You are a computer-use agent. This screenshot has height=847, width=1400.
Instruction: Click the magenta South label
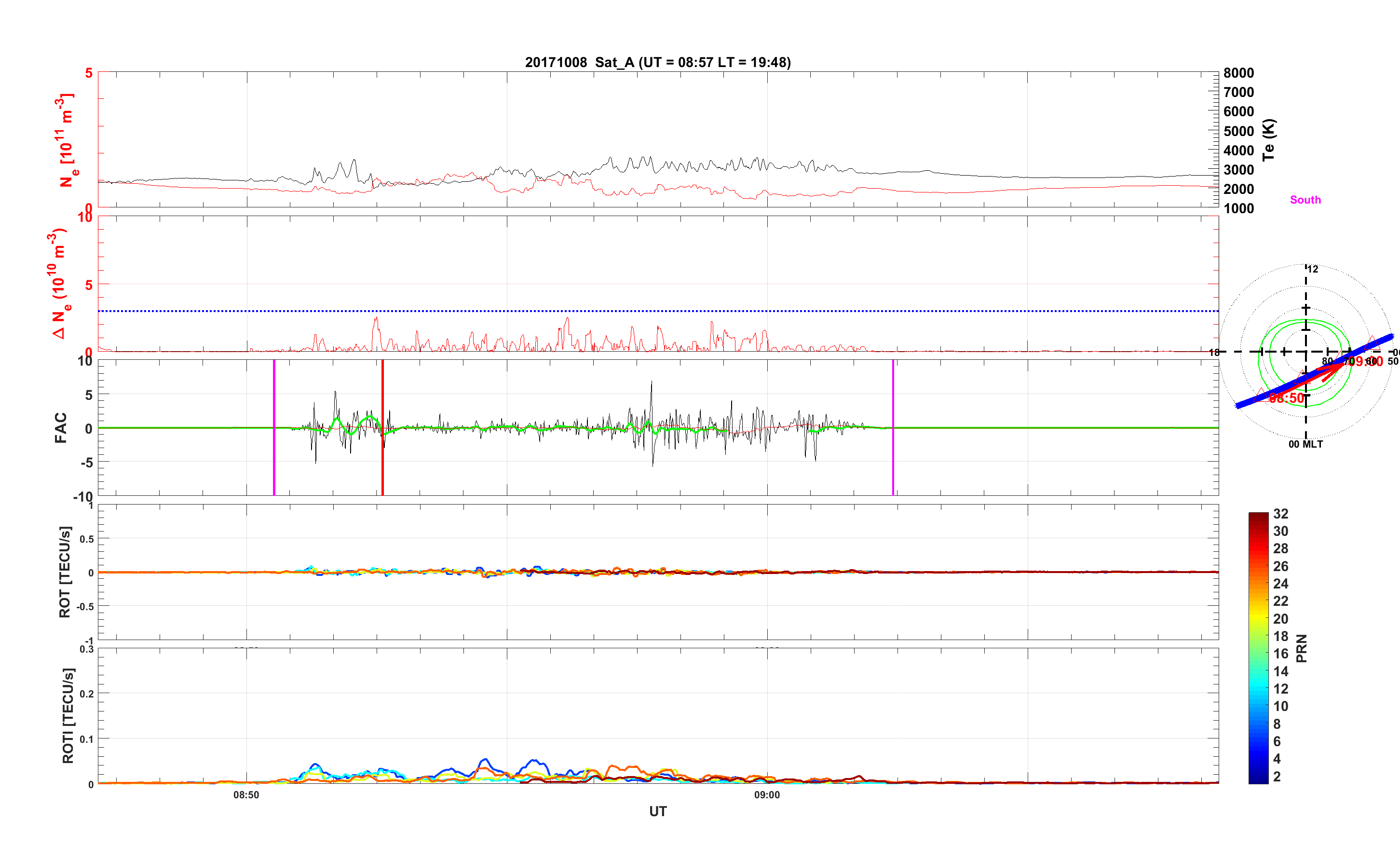[x=1305, y=200]
